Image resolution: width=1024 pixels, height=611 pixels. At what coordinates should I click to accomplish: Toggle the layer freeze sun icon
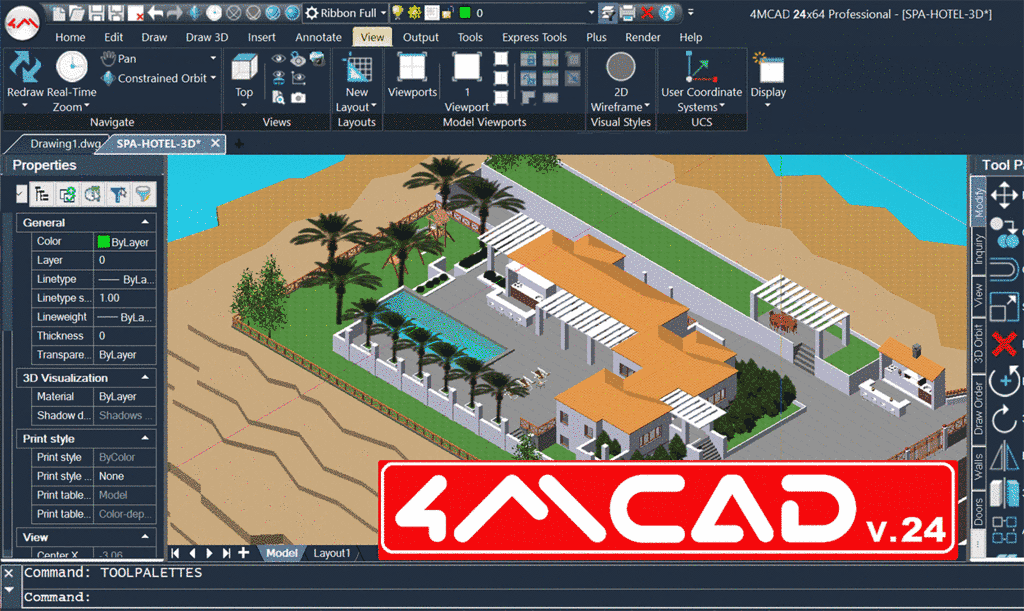point(414,12)
